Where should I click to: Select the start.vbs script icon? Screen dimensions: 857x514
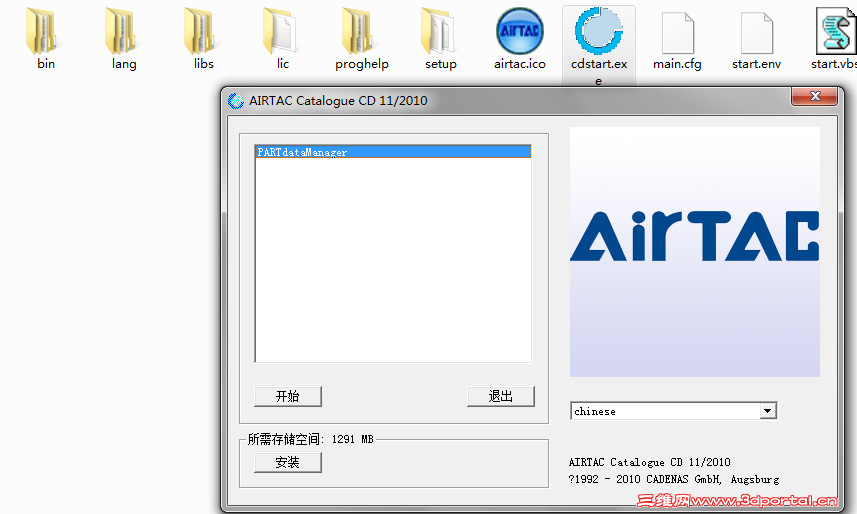tap(836, 31)
